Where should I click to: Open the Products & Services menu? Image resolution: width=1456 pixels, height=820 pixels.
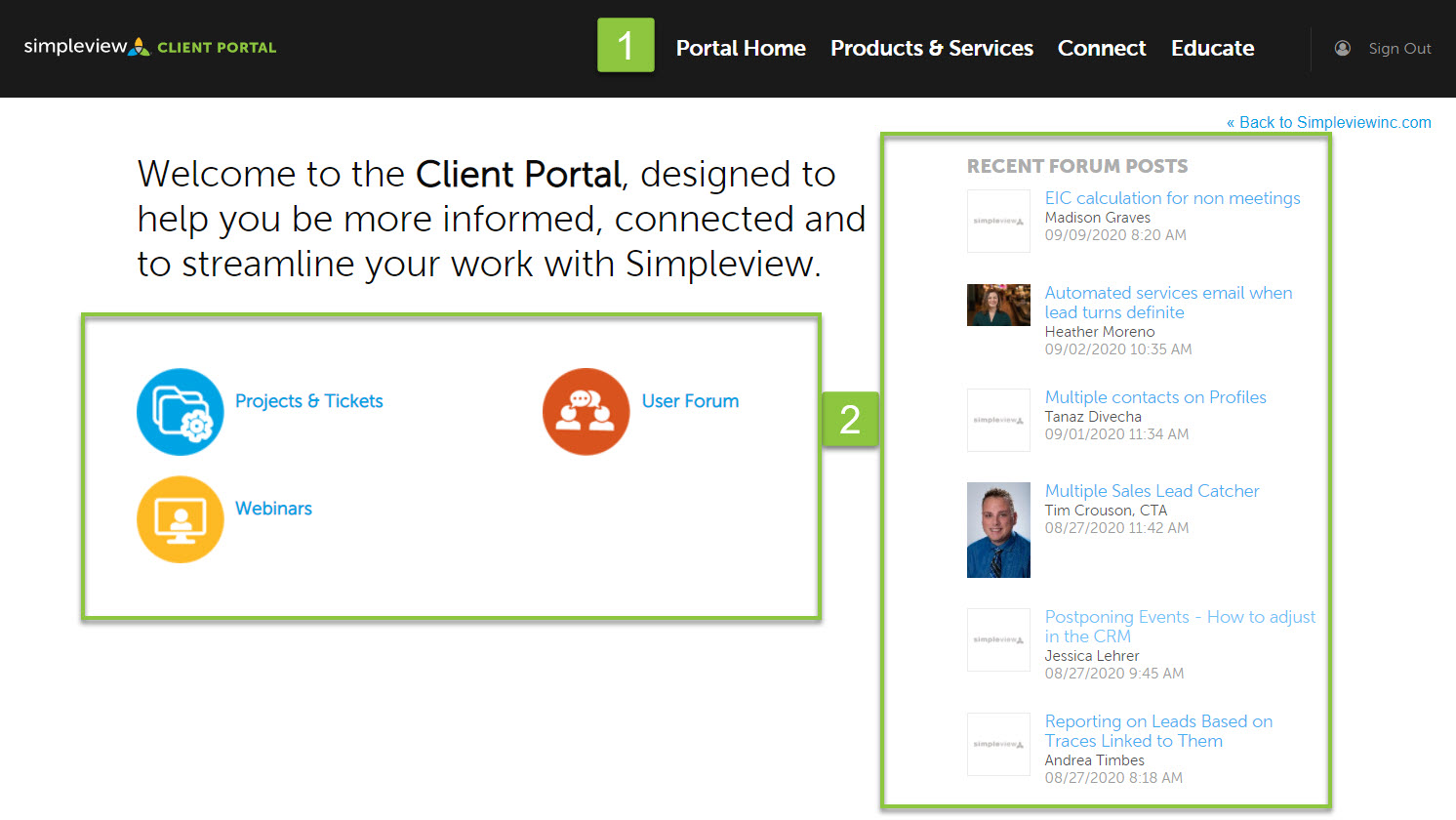(x=932, y=48)
